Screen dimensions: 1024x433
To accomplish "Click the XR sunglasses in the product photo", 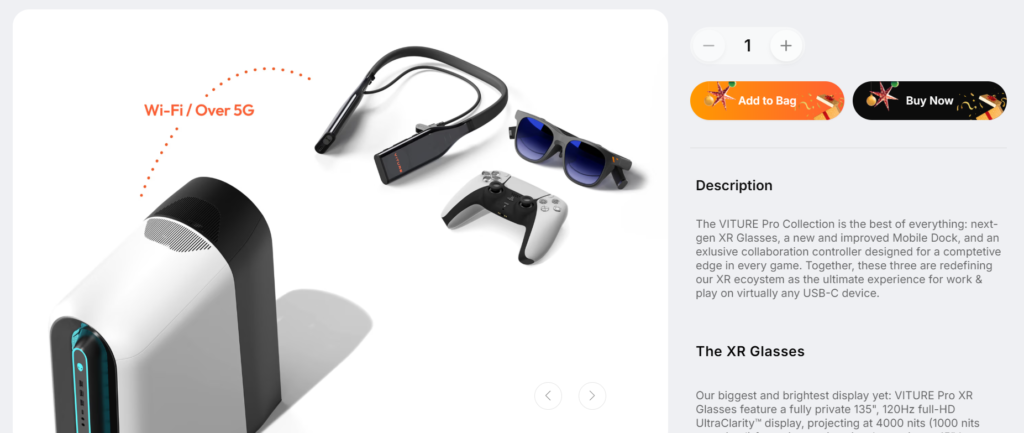I will click(571, 148).
